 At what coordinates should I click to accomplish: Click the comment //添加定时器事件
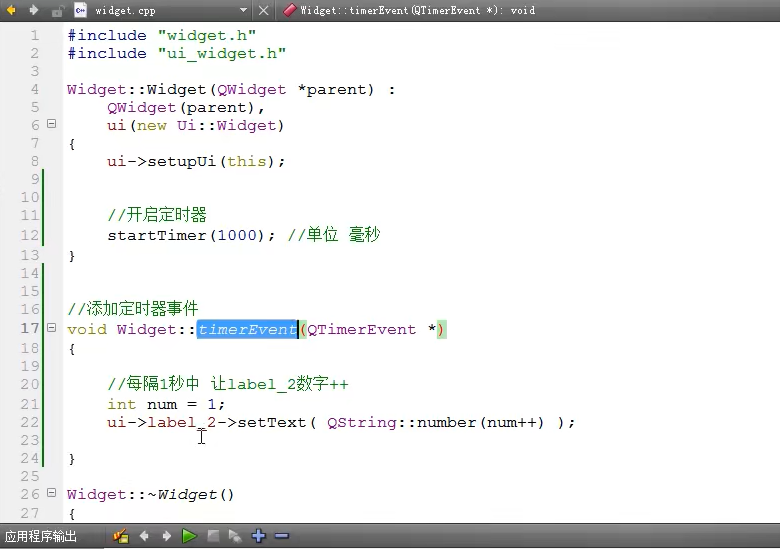click(x=133, y=309)
